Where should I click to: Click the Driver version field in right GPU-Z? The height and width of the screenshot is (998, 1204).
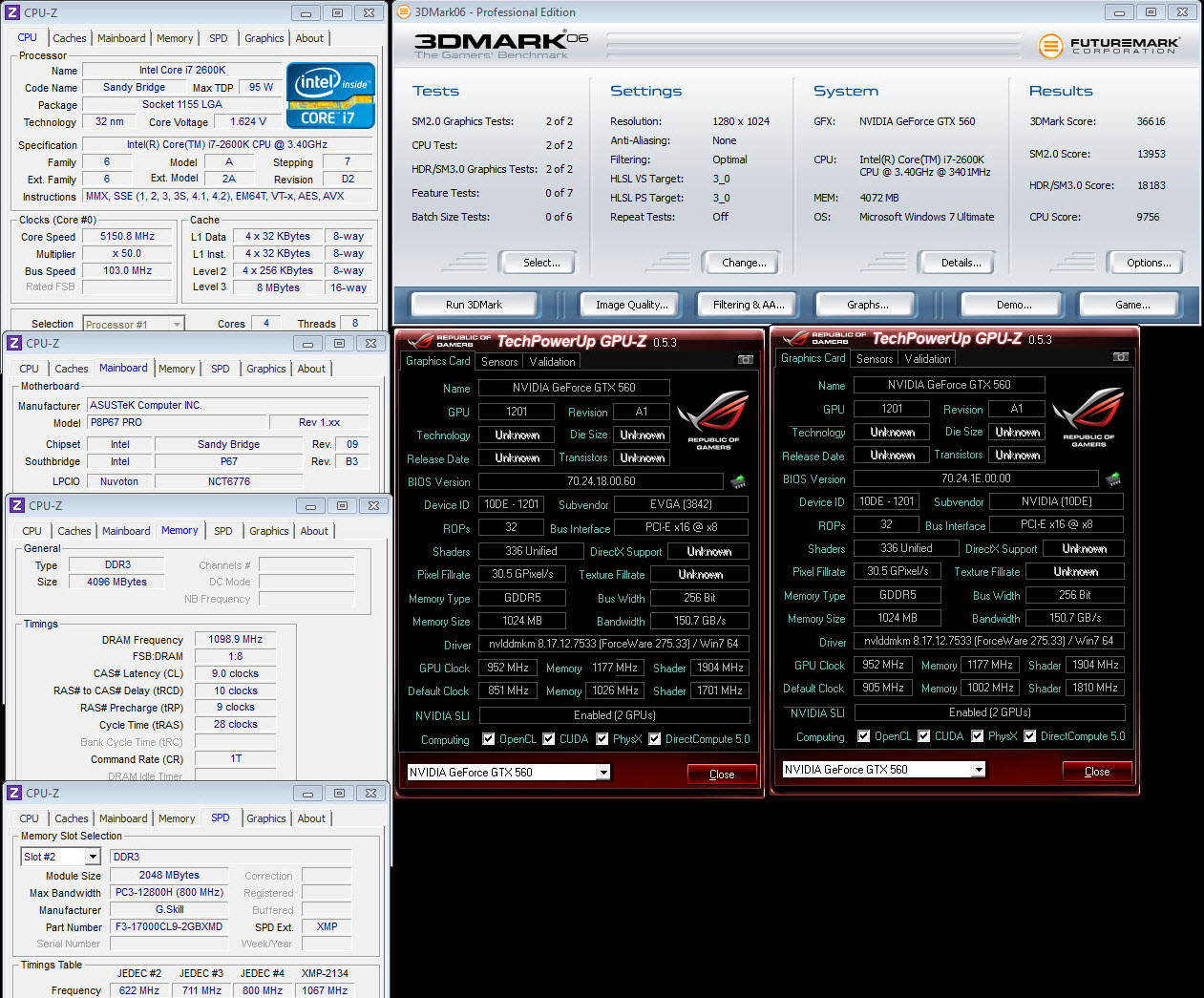pyautogui.click(x=990, y=641)
